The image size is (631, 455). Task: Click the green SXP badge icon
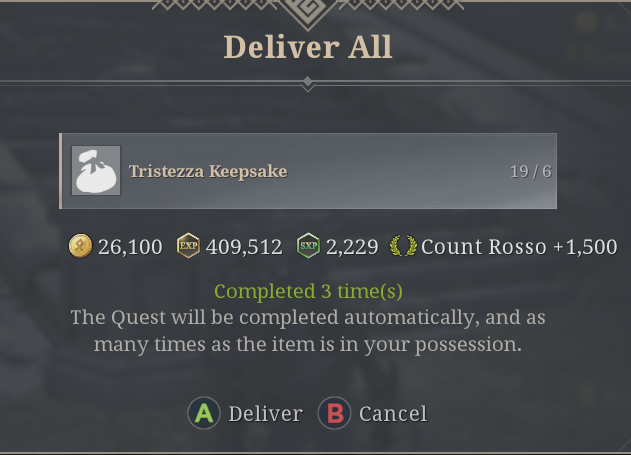[x=309, y=246]
